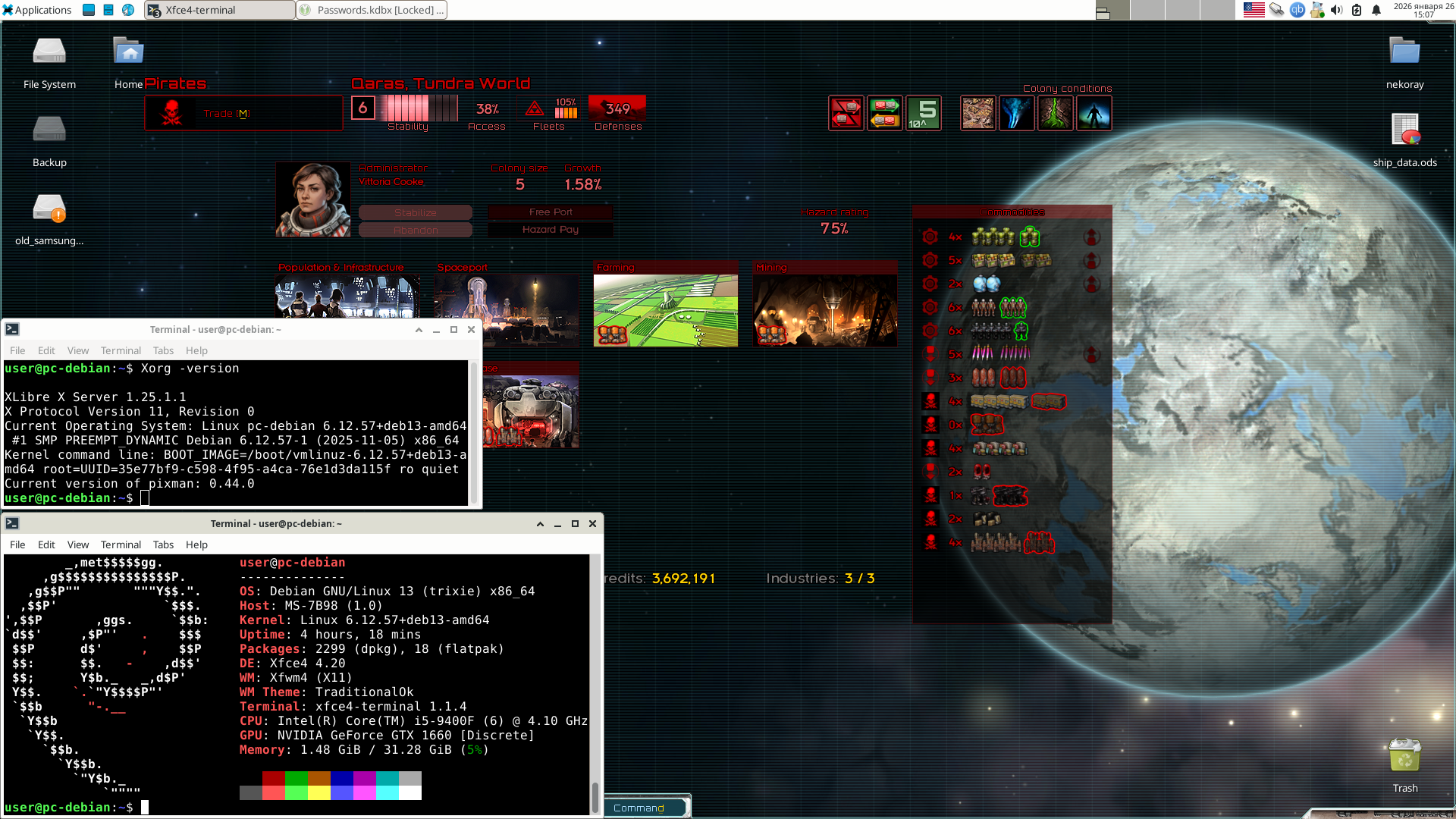Viewport: 1456px width, 819px height.
Task: Select the nekoray folder desktop icon
Action: pos(1404,63)
